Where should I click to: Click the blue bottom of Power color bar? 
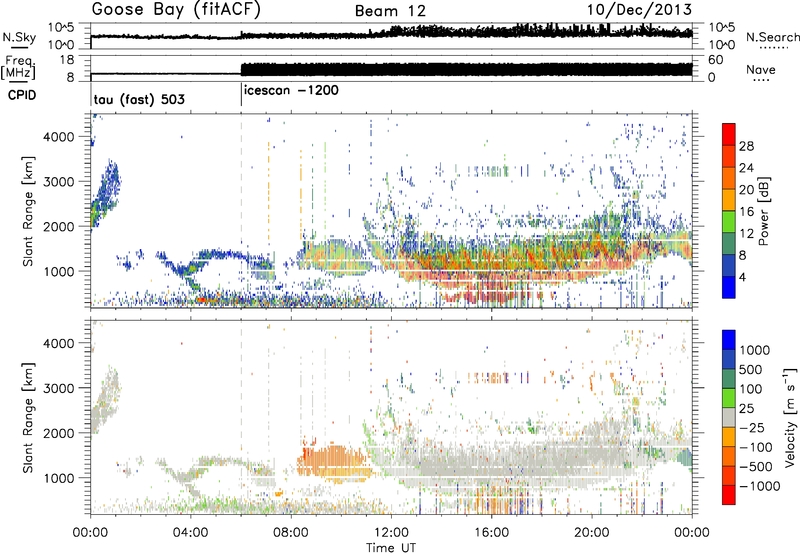tap(729, 288)
